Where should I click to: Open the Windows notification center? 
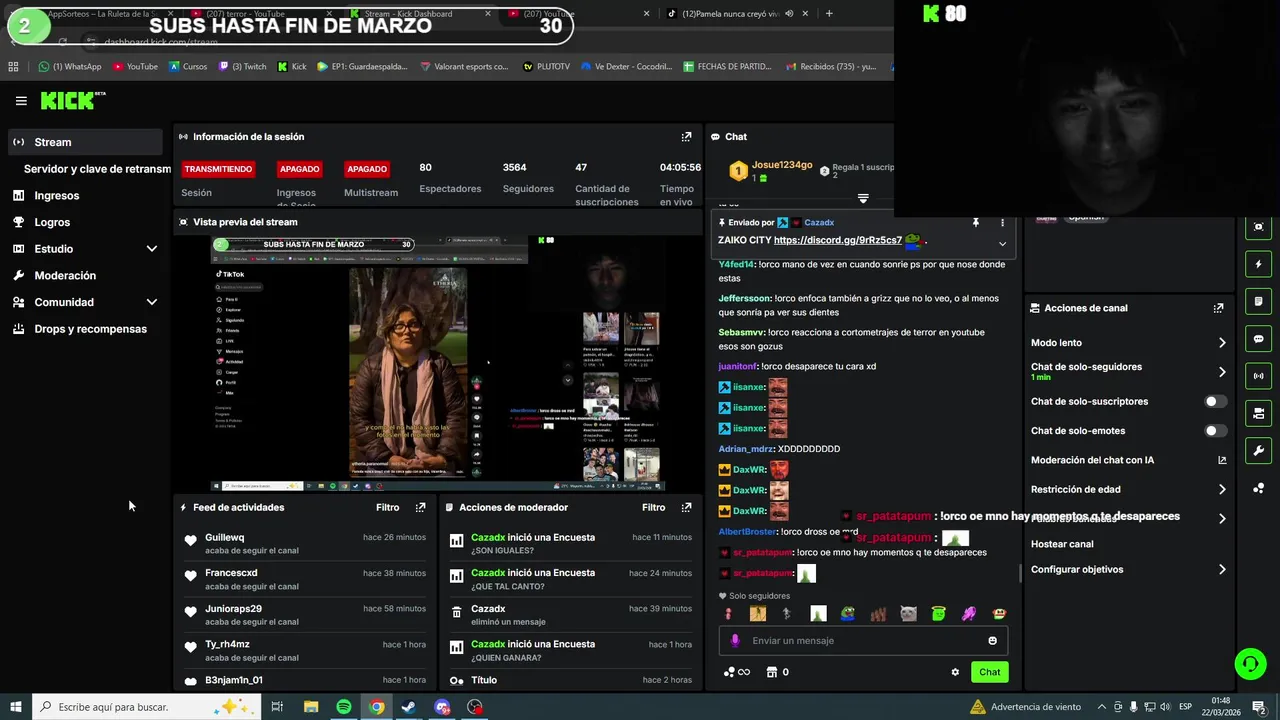pyautogui.click(x=1259, y=707)
